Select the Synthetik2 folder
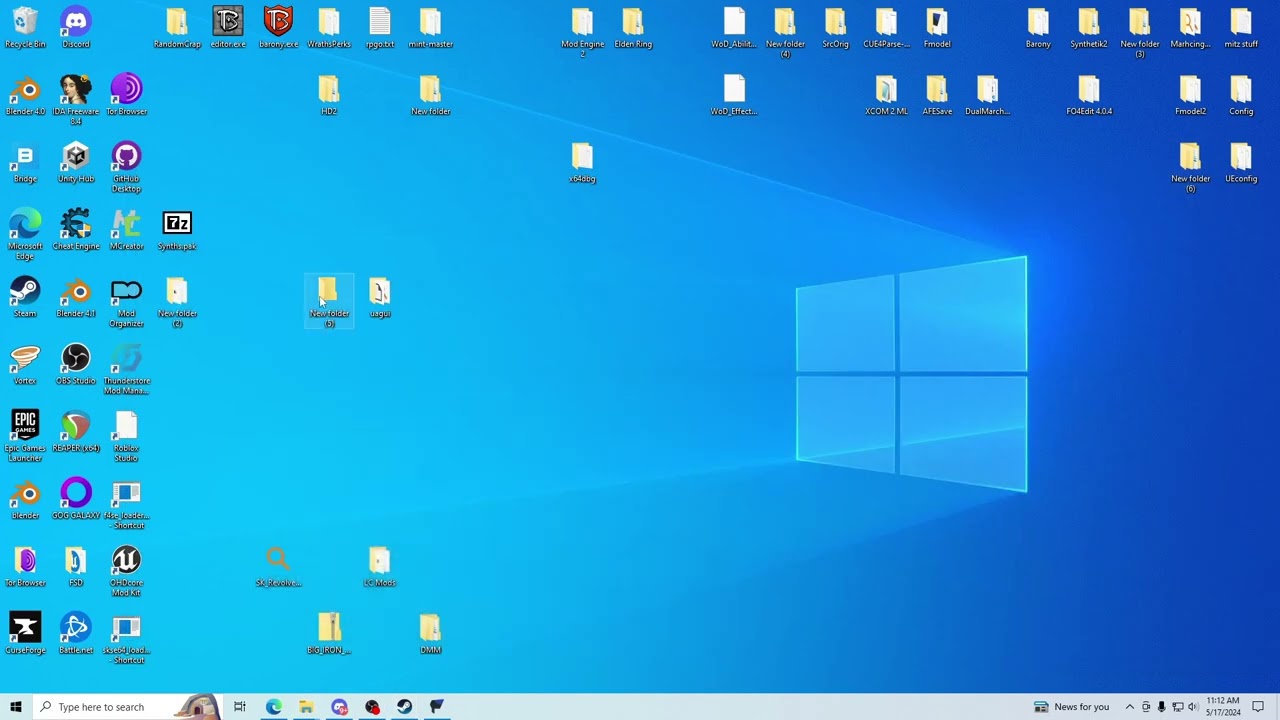 pos(1089,28)
